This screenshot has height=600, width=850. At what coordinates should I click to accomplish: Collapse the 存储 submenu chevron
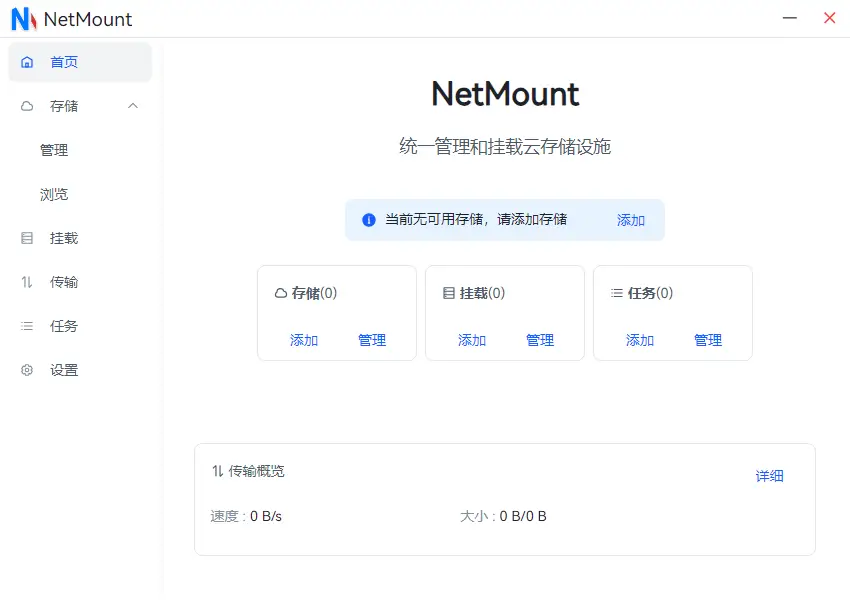pyautogui.click(x=133, y=106)
